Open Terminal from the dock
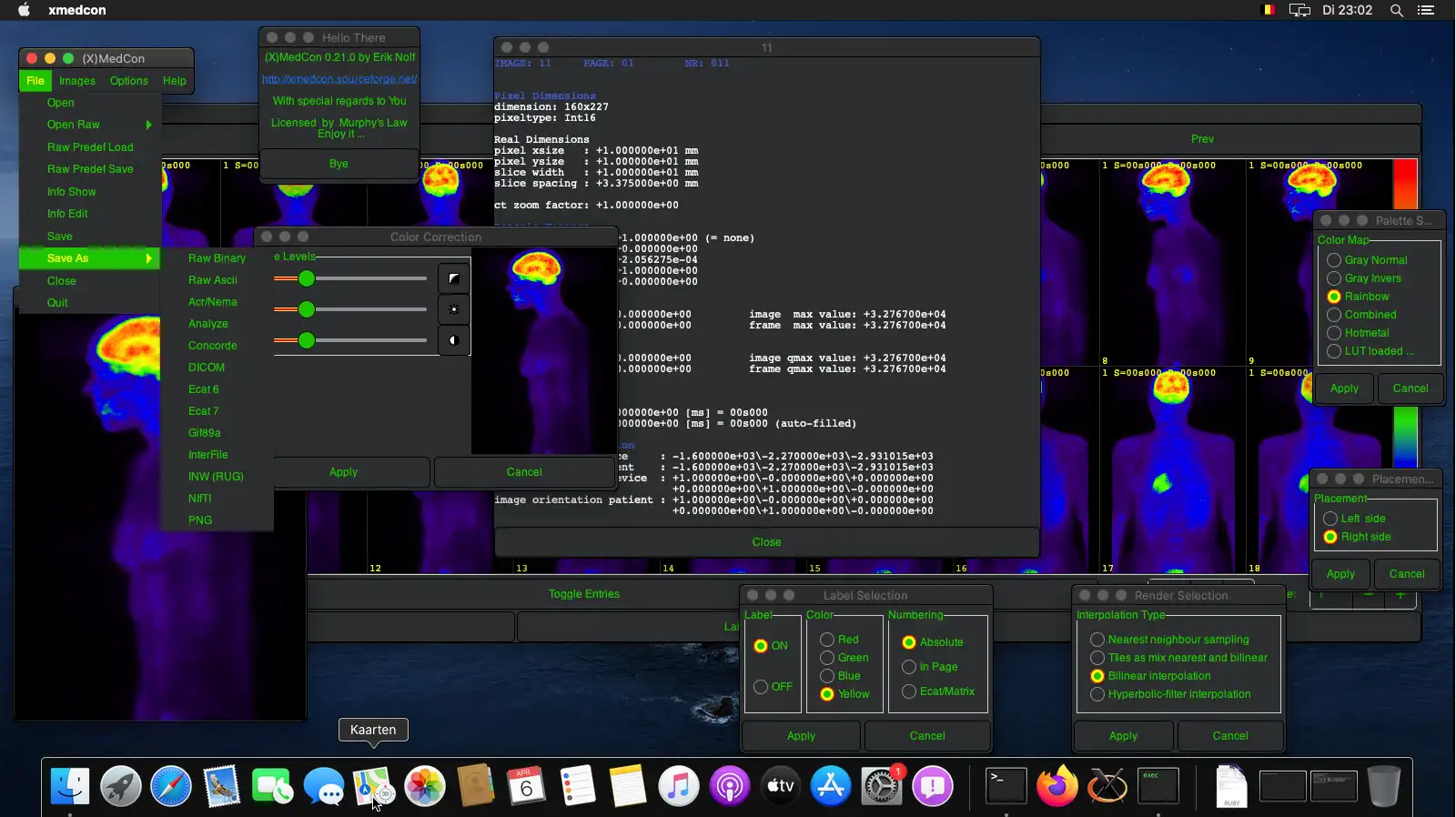This screenshot has height=817, width=1456. (x=1006, y=786)
